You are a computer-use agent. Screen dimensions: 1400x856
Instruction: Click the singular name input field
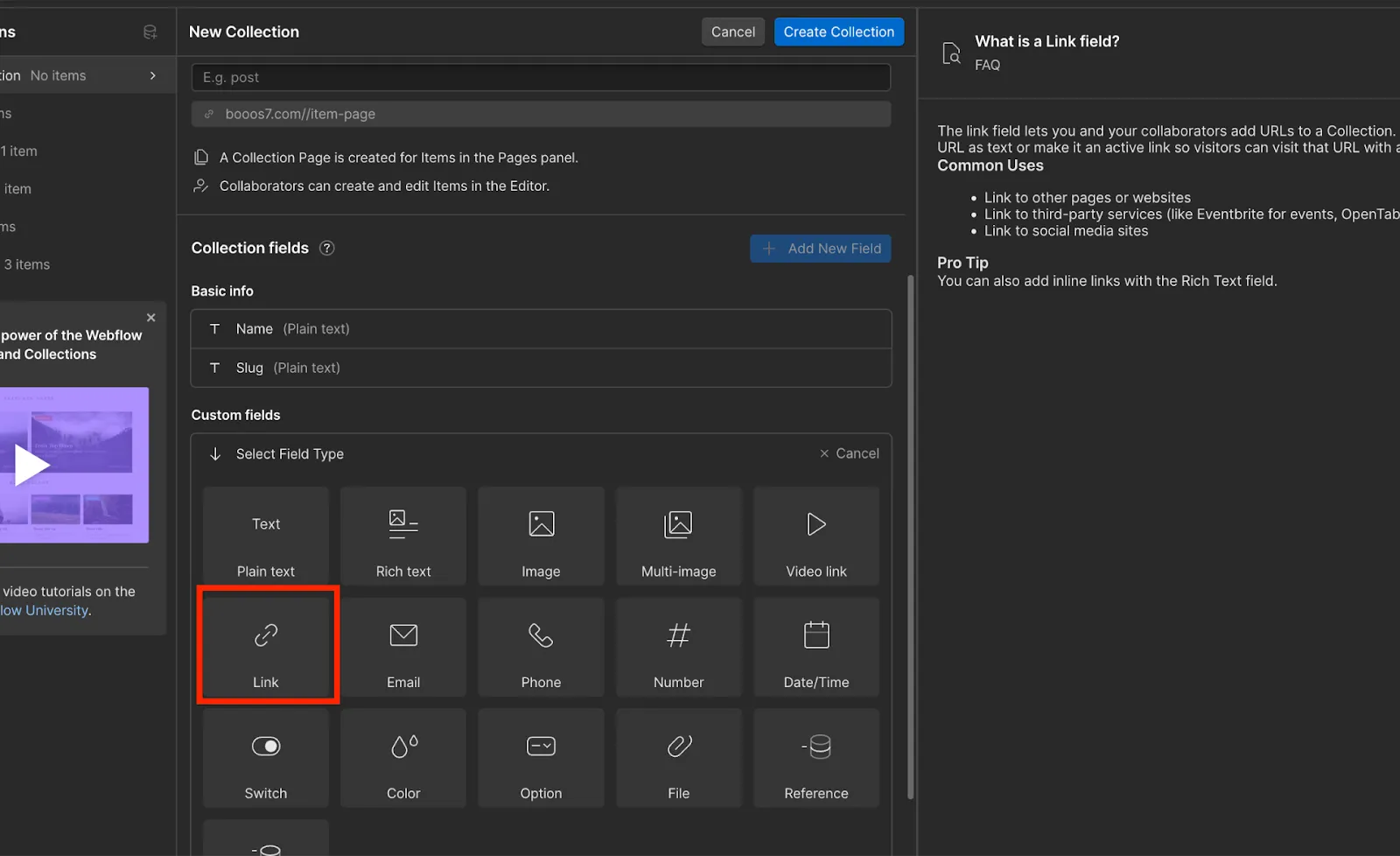541,77
